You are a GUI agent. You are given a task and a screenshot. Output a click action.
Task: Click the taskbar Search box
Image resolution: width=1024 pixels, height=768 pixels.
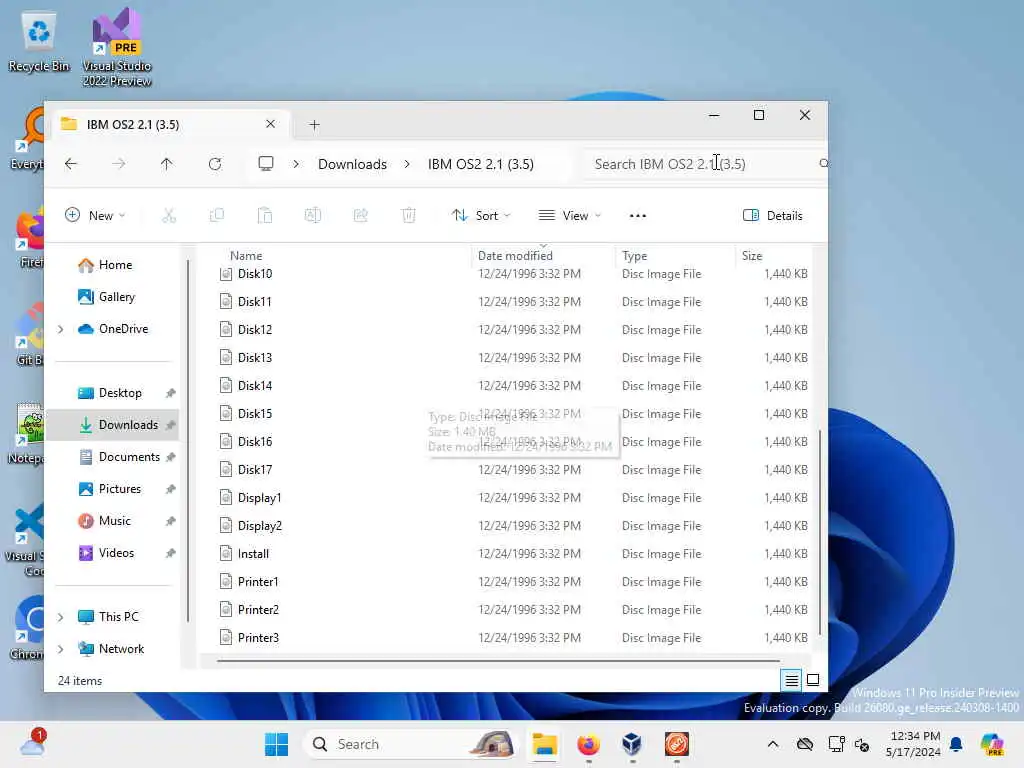tap(409, 744)
